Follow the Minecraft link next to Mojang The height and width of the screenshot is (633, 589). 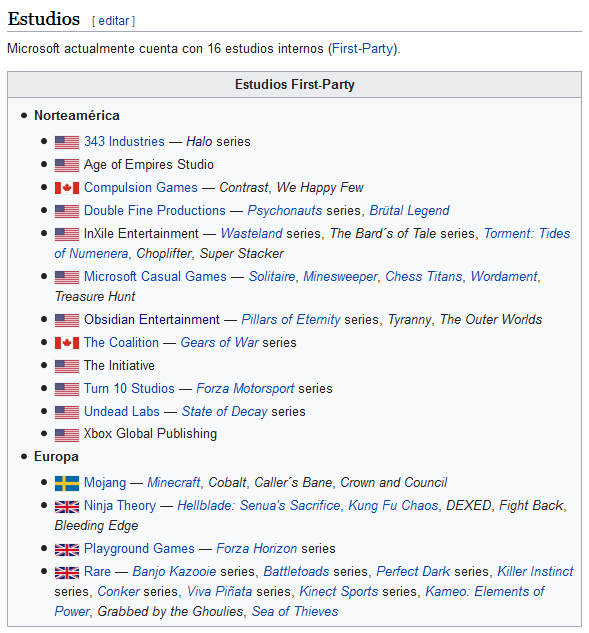pos(174,482)
